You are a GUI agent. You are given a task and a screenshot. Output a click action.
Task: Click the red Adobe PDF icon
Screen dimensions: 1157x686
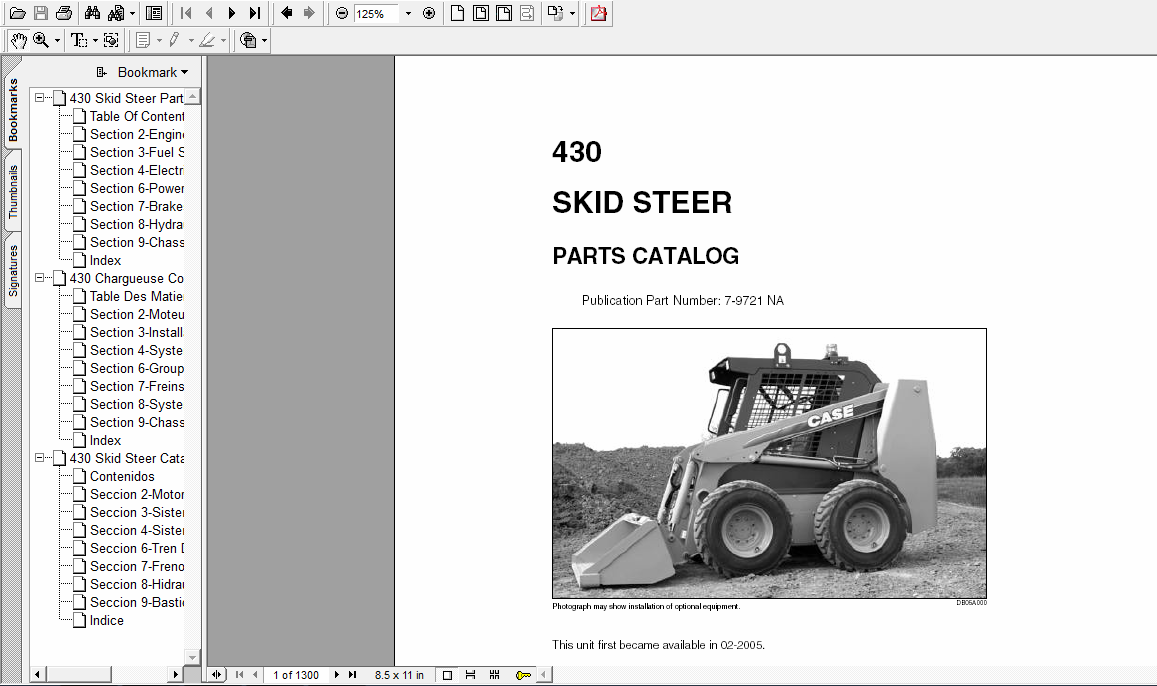(598, 13)
